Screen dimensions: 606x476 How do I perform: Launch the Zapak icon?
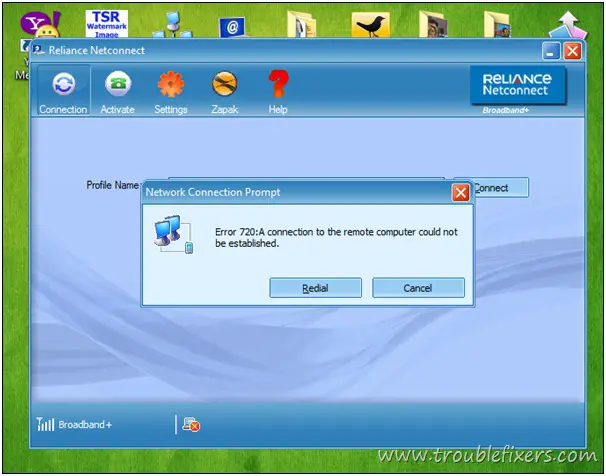[225, 83]
